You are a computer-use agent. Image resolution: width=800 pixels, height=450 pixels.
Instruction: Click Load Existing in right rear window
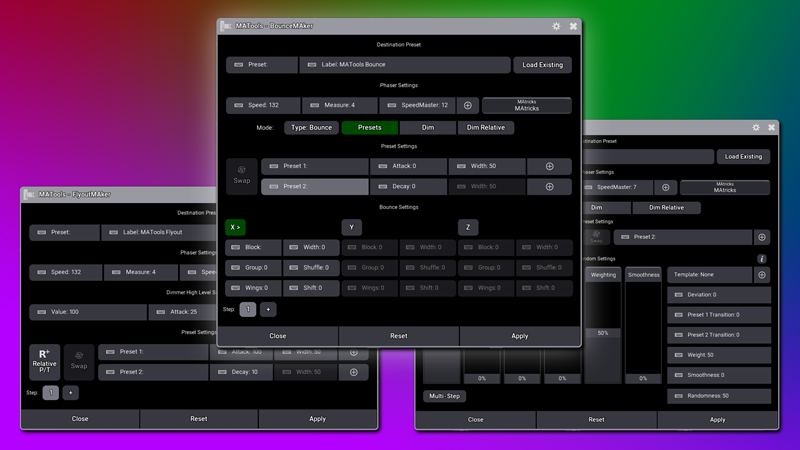(743, 157)
